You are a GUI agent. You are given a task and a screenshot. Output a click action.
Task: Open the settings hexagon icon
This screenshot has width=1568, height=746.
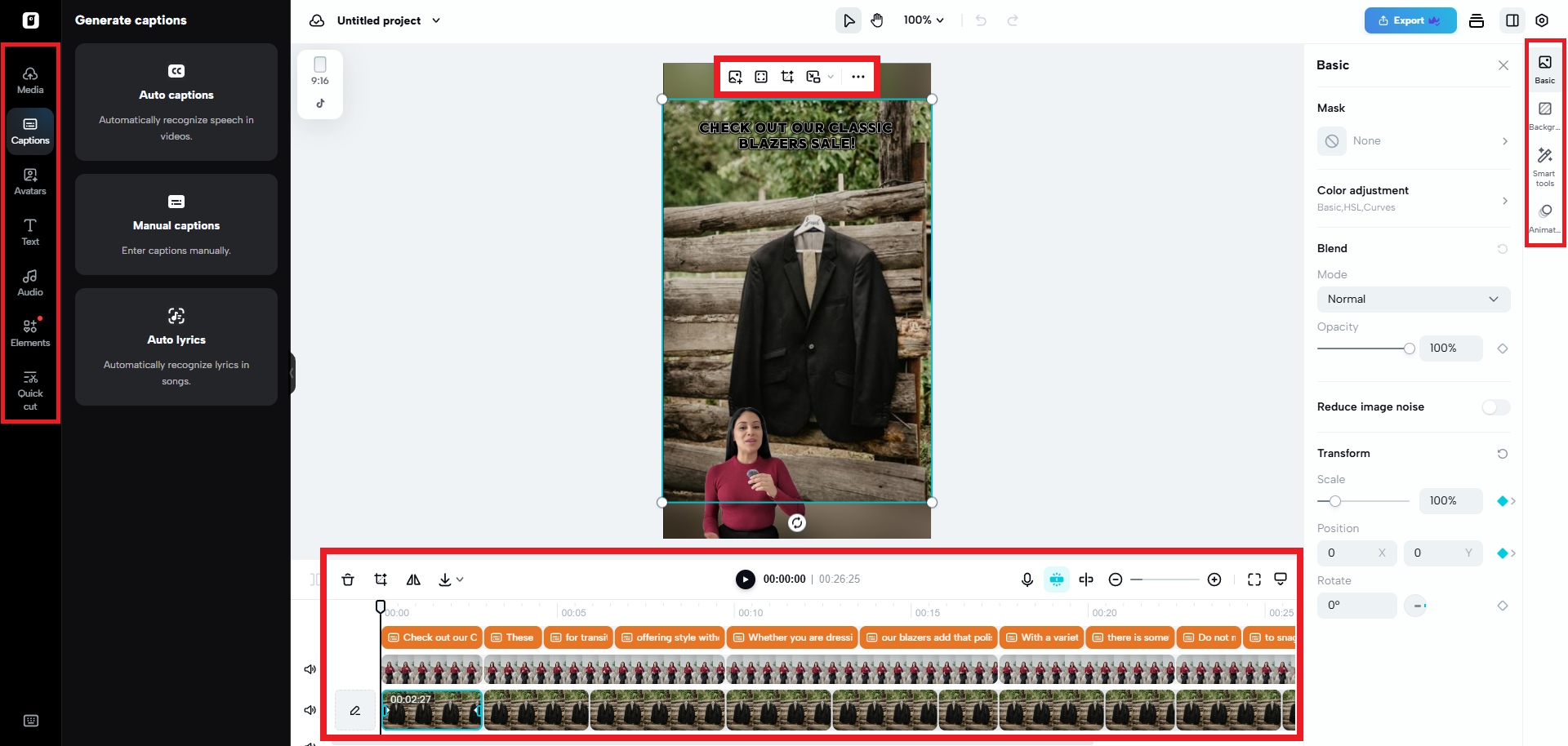(1542, 20)
